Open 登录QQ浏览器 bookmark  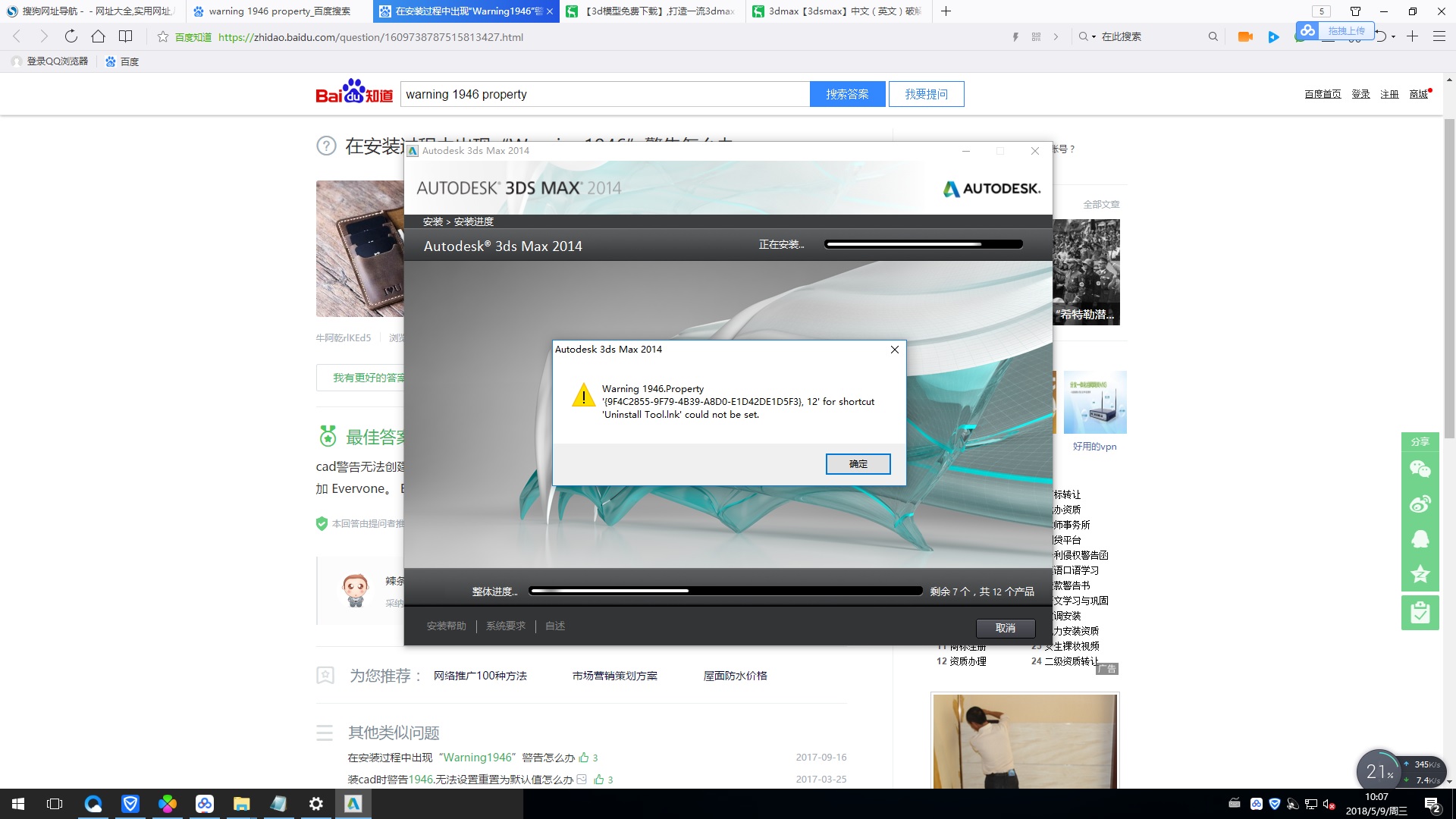coord(50,61)
